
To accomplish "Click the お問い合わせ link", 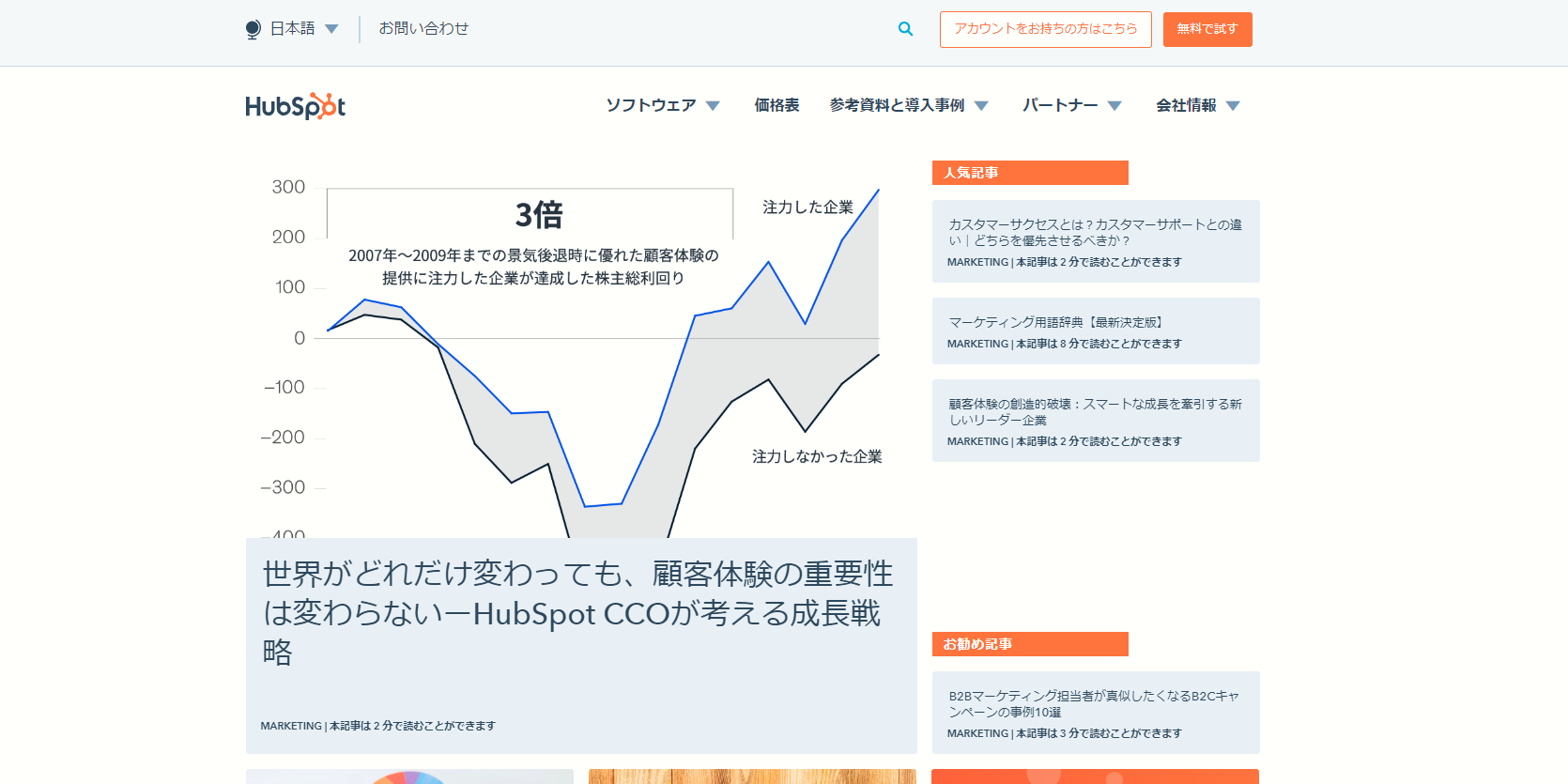I will [x=423, y=29].
